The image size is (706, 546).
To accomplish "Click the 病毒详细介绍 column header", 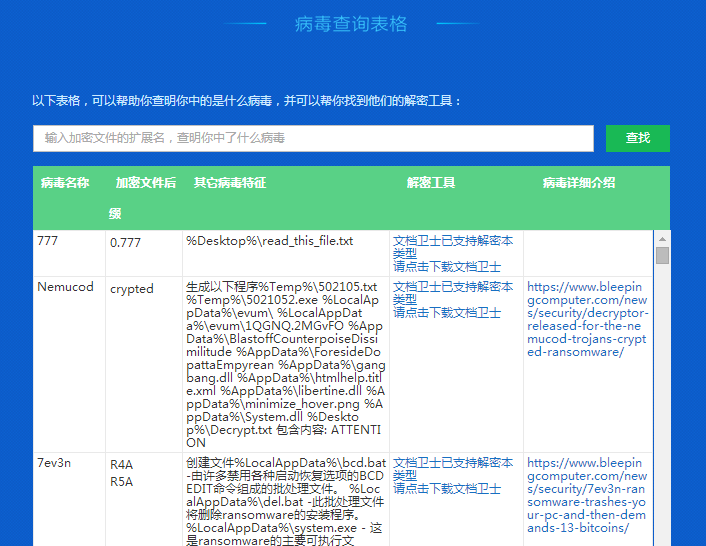I will [579, 183].
